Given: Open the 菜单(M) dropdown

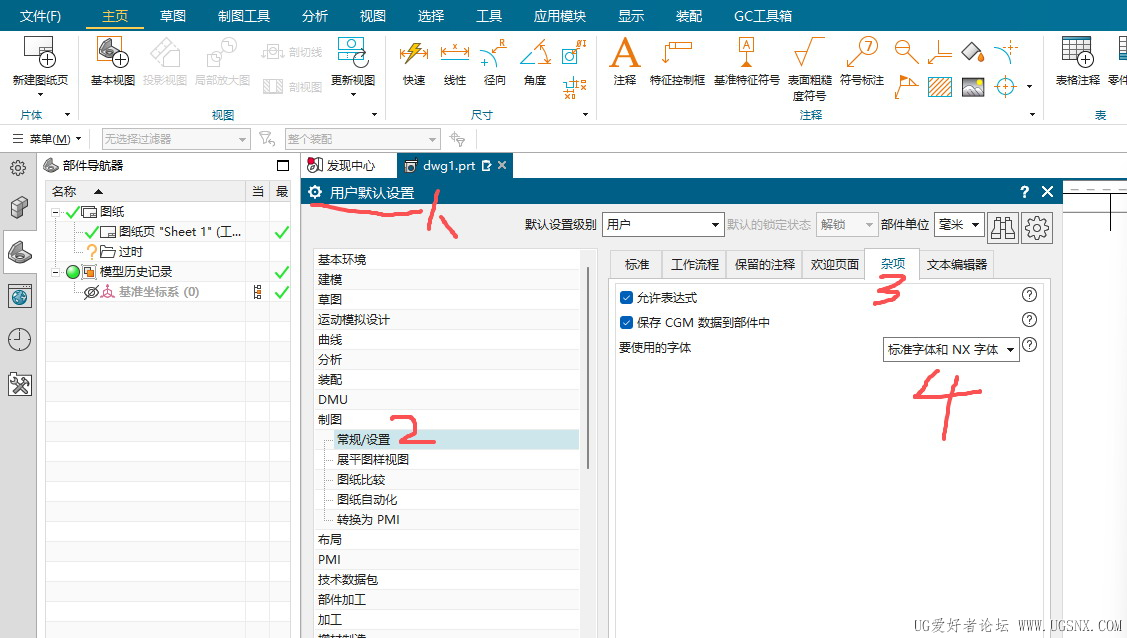Looking at the screenshot, I should pyautogui.click(x=47, y=139).
